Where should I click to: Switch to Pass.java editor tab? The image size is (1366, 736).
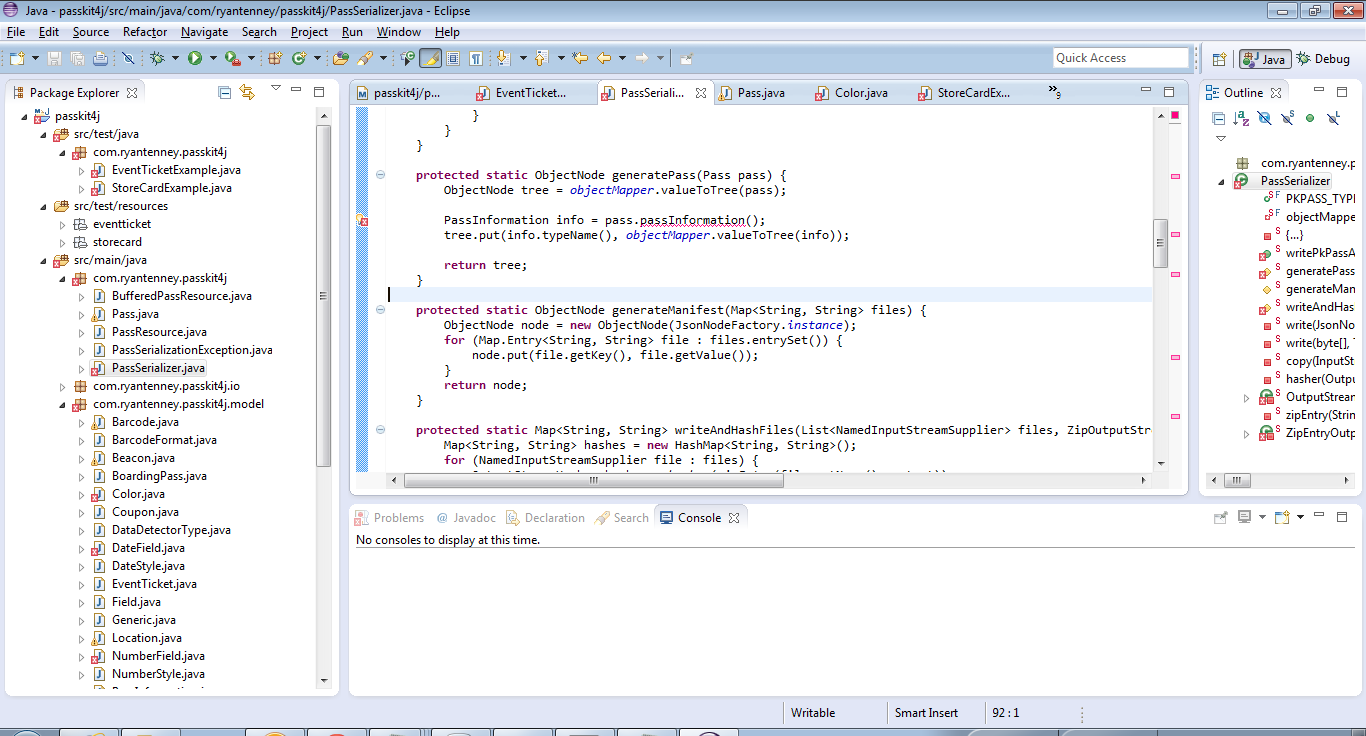click(761, 93)
